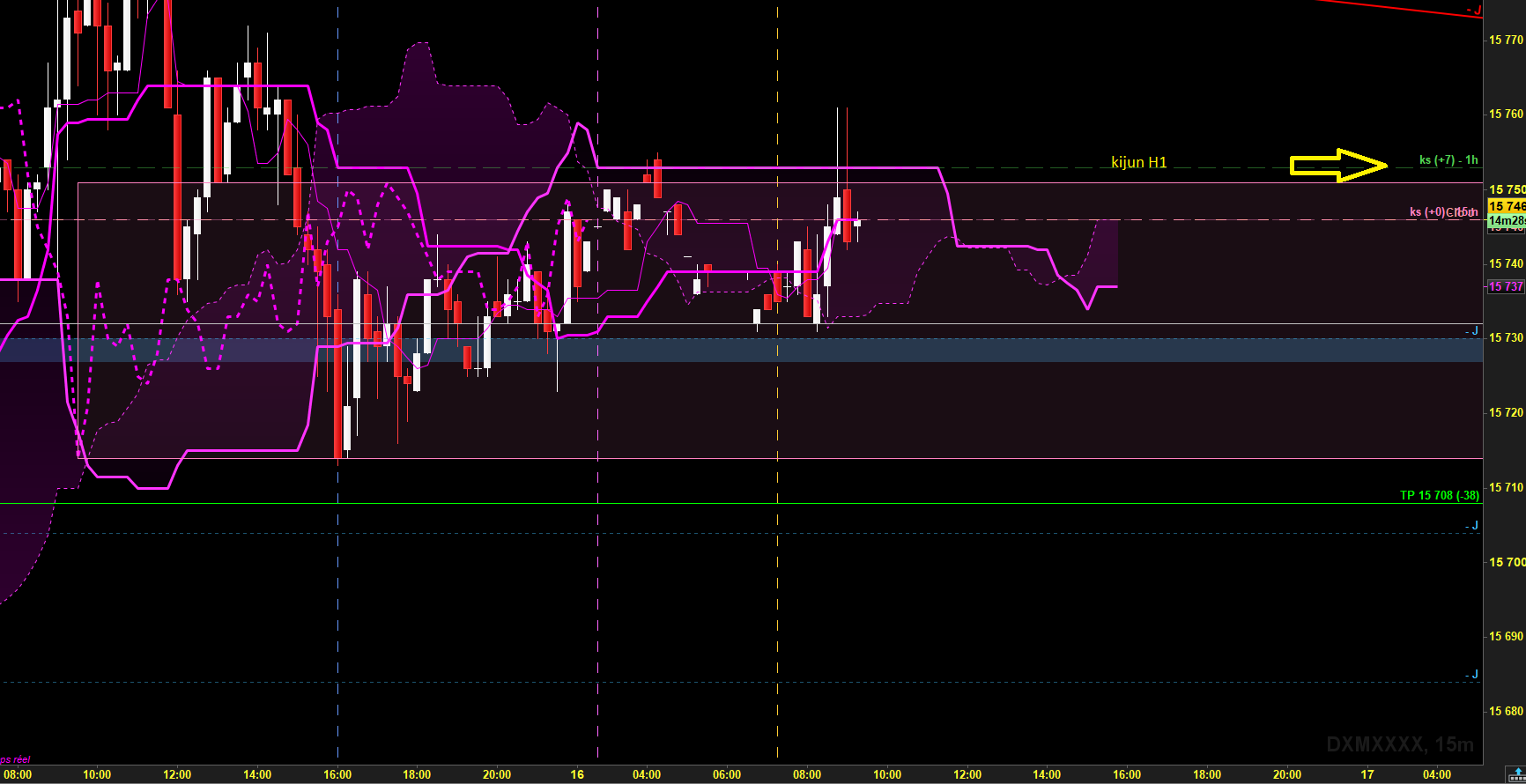Image resolution: width=1526 pixels, height=784 pixels.
Task: Select the 'kijun H1' chart annotation
Action: click(1138, 162)
